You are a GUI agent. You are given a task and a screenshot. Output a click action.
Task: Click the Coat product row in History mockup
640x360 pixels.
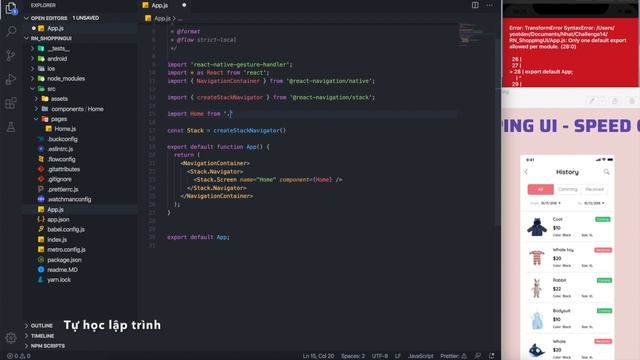pos(568,227)
